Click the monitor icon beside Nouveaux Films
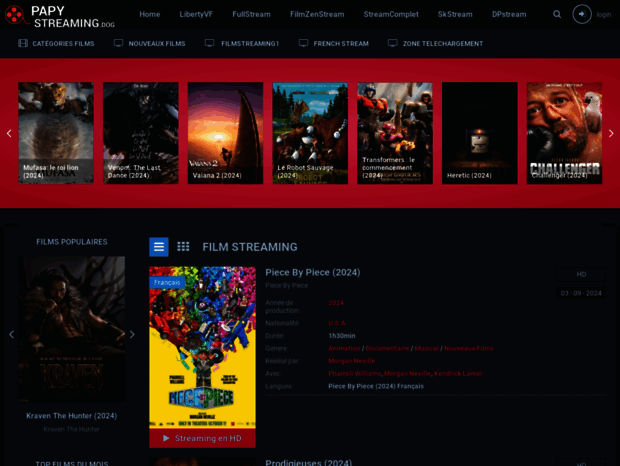The width and height of the screenshot is (620, 466). [118, 43]
